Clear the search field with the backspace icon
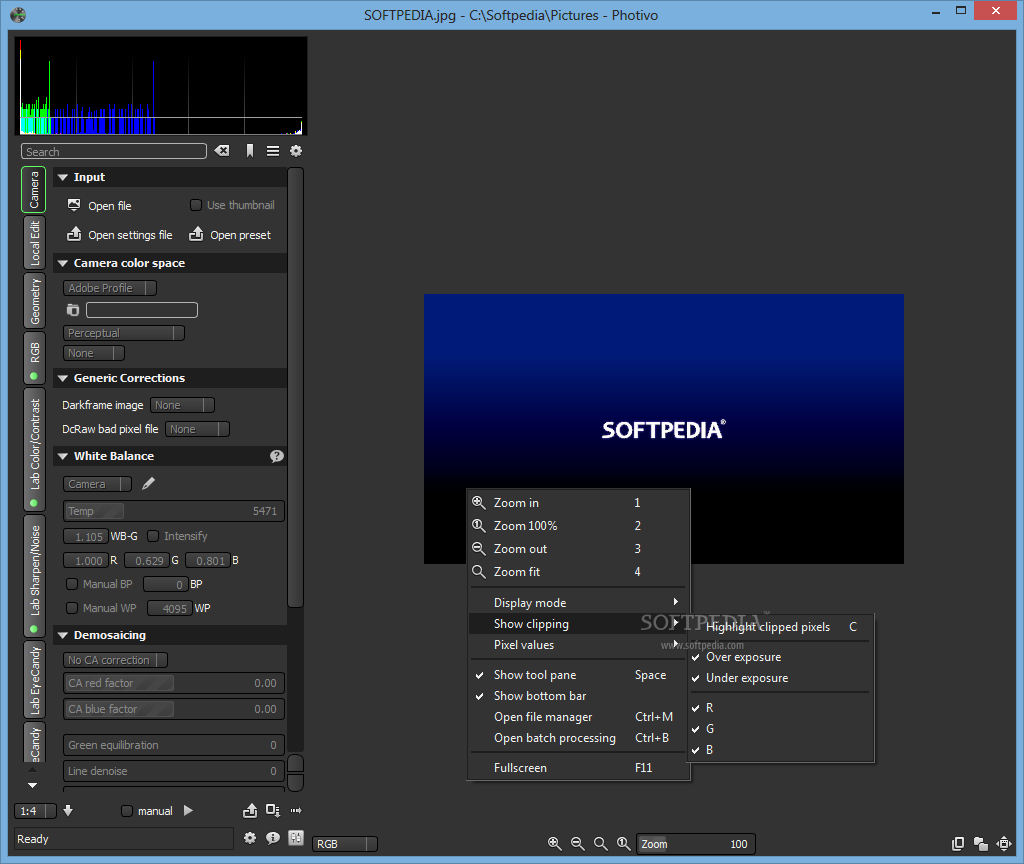This screenshot has height=864, width=1024. (222, 151)
